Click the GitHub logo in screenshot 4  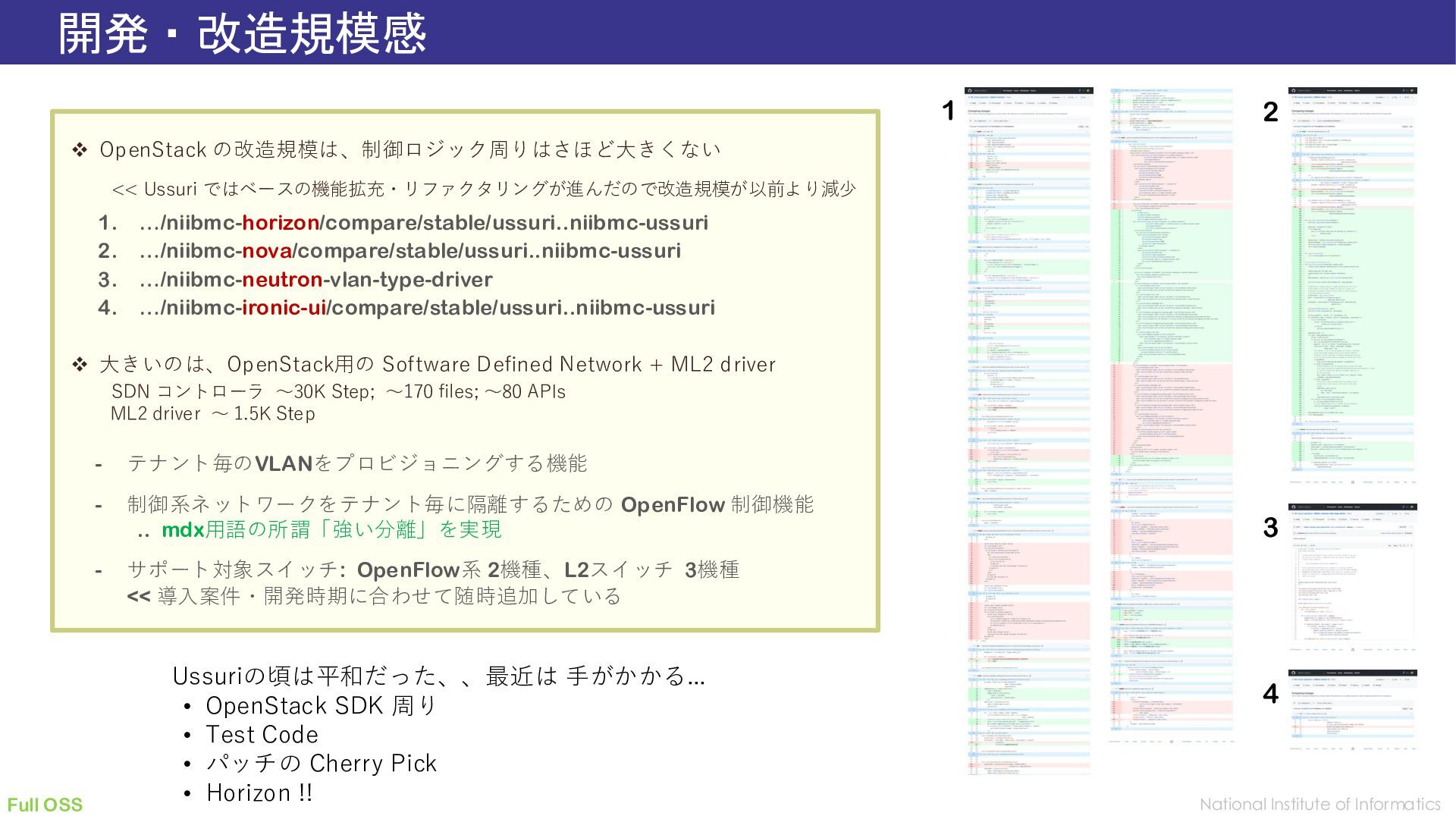click(1293, 673)
